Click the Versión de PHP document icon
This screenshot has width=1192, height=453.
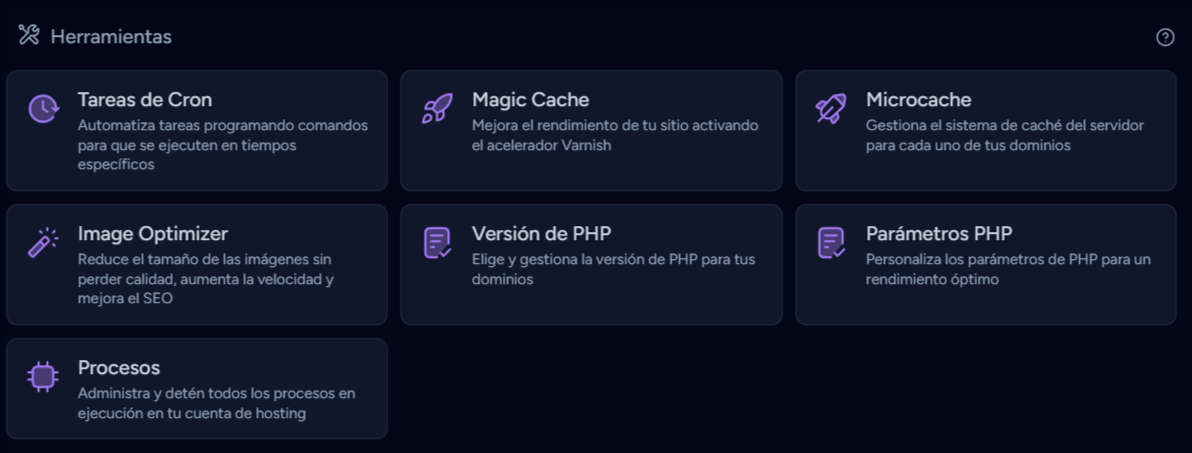point(437,242)
